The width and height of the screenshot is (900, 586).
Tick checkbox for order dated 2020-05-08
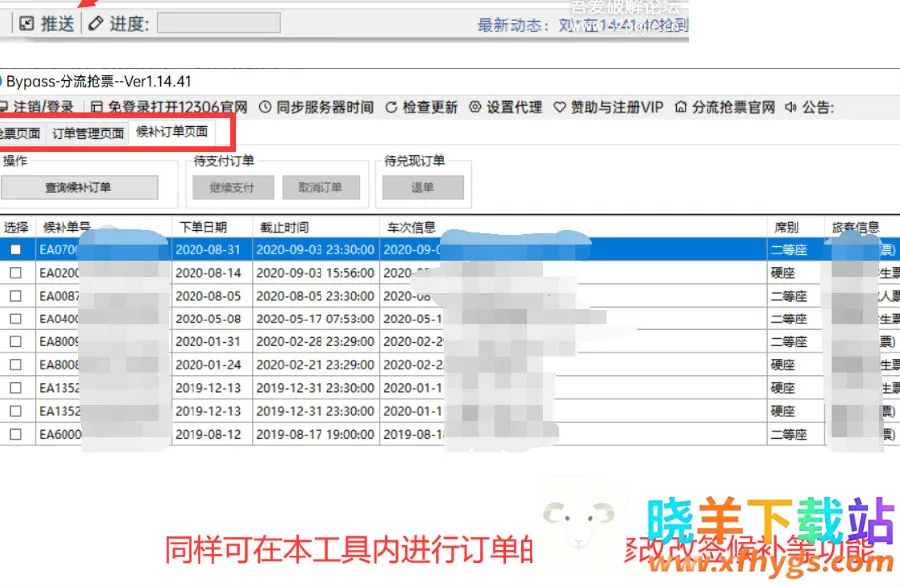(15, 319)
